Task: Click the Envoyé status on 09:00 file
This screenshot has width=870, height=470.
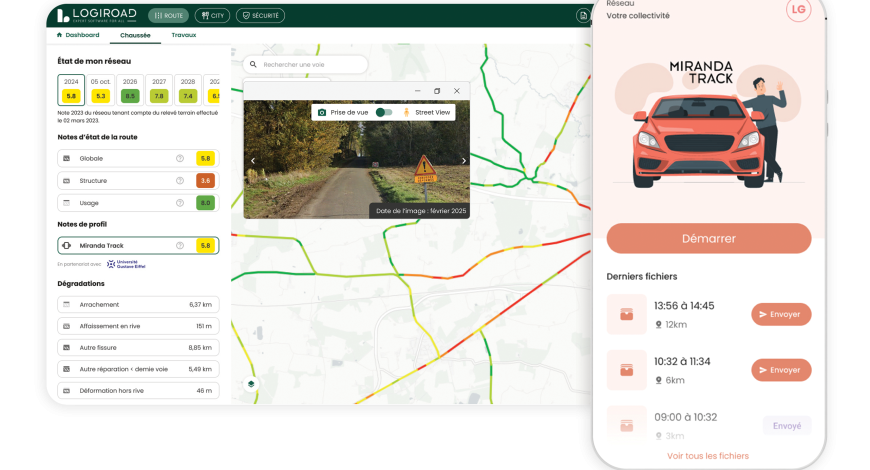Action: [787, 426]
